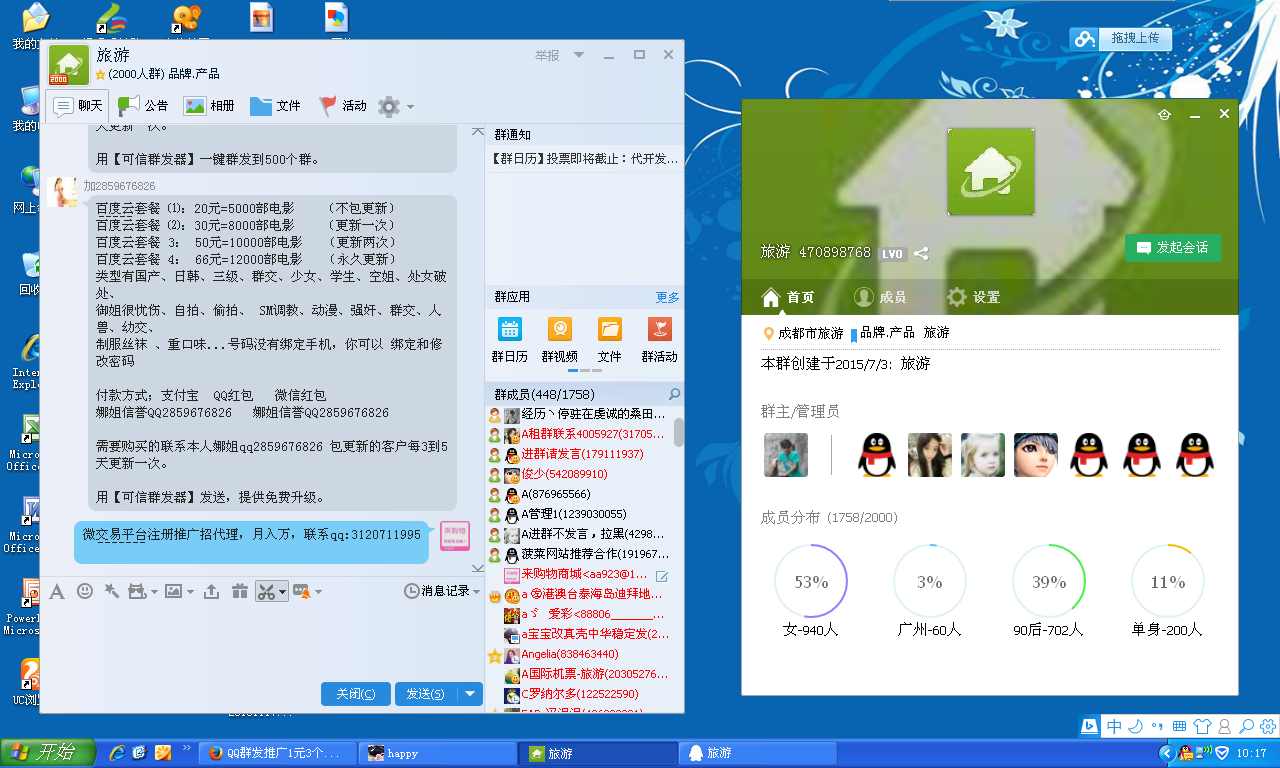Open the 公告 announcements tab

pos(143,106)
